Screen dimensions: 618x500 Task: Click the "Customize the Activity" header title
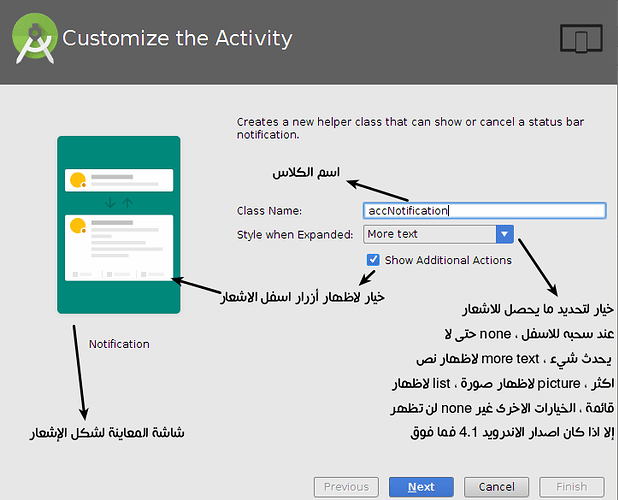click(x=177, y=39)
